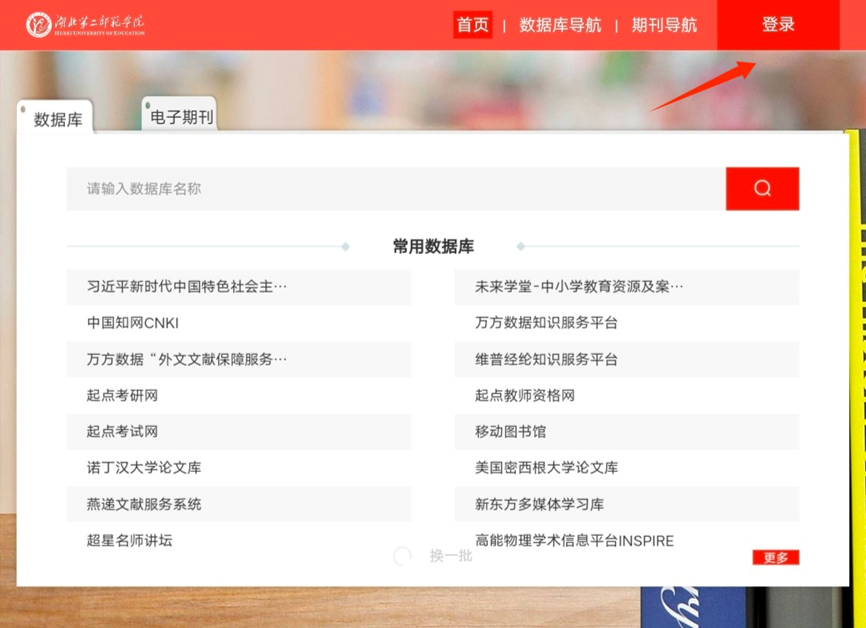Open the 期刊导航 menu item
Screen dimensions: 866x628
point(662,26)
